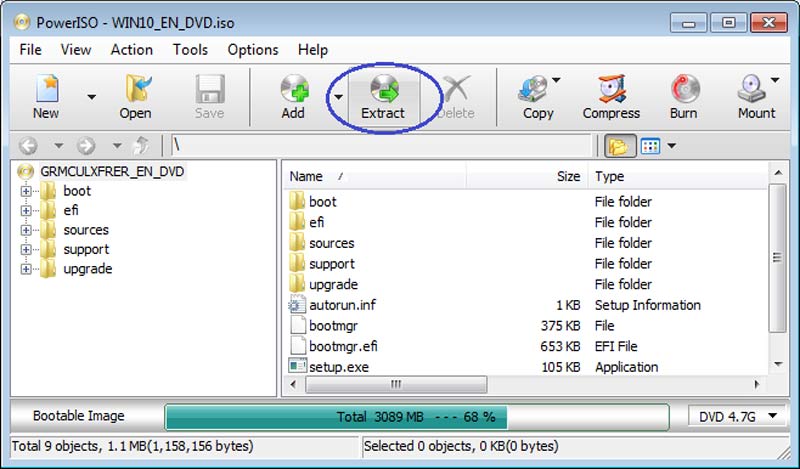Screen dimensions: 800x469
Task: Open the Action menu
Action: (x=132, y=50)
